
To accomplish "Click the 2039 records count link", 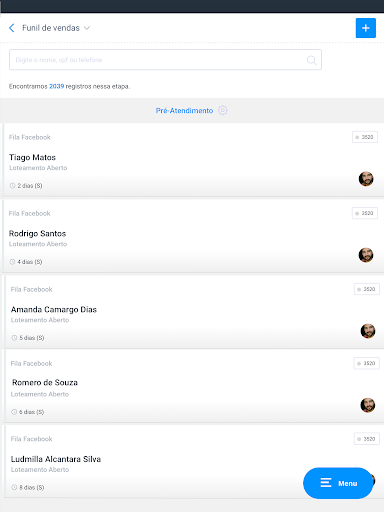I will pos(57,86).
